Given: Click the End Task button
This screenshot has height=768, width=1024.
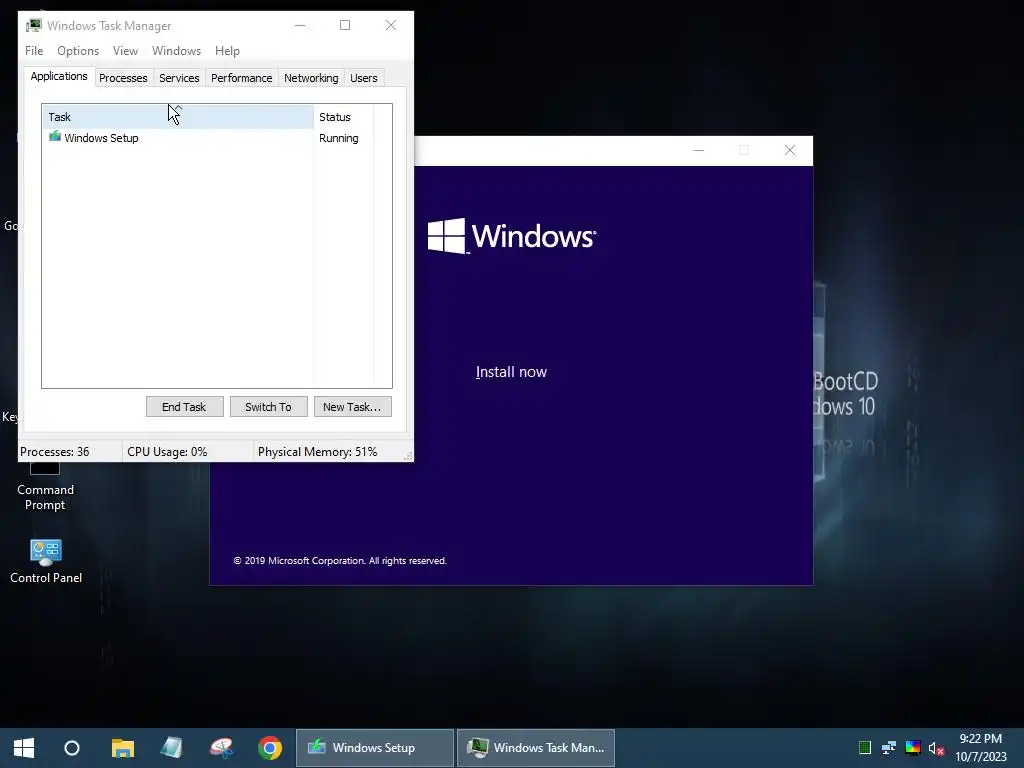Looking at the screenshot, I should (x=184, y=407).
